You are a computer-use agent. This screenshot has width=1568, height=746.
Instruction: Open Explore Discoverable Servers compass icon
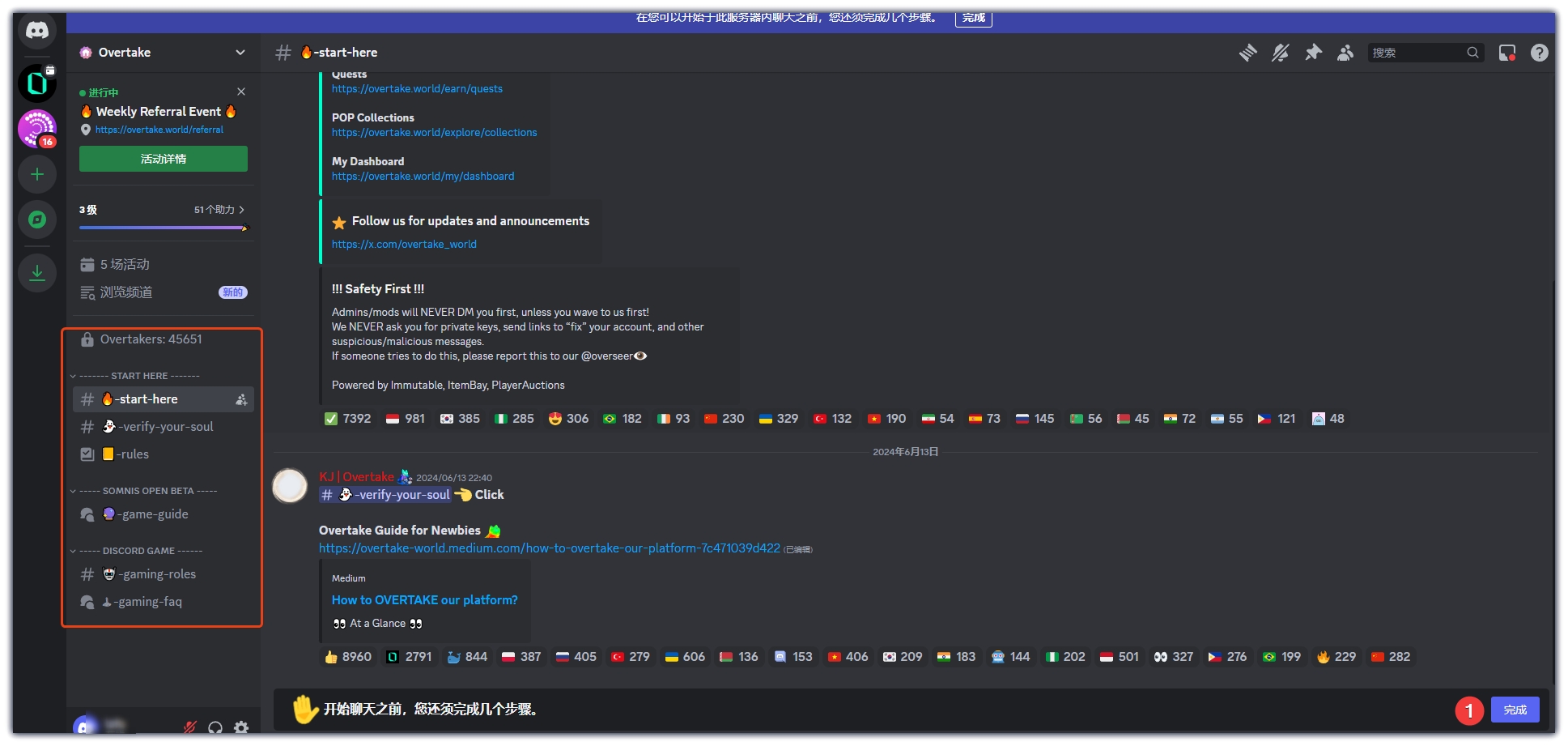tap(37, 220)
